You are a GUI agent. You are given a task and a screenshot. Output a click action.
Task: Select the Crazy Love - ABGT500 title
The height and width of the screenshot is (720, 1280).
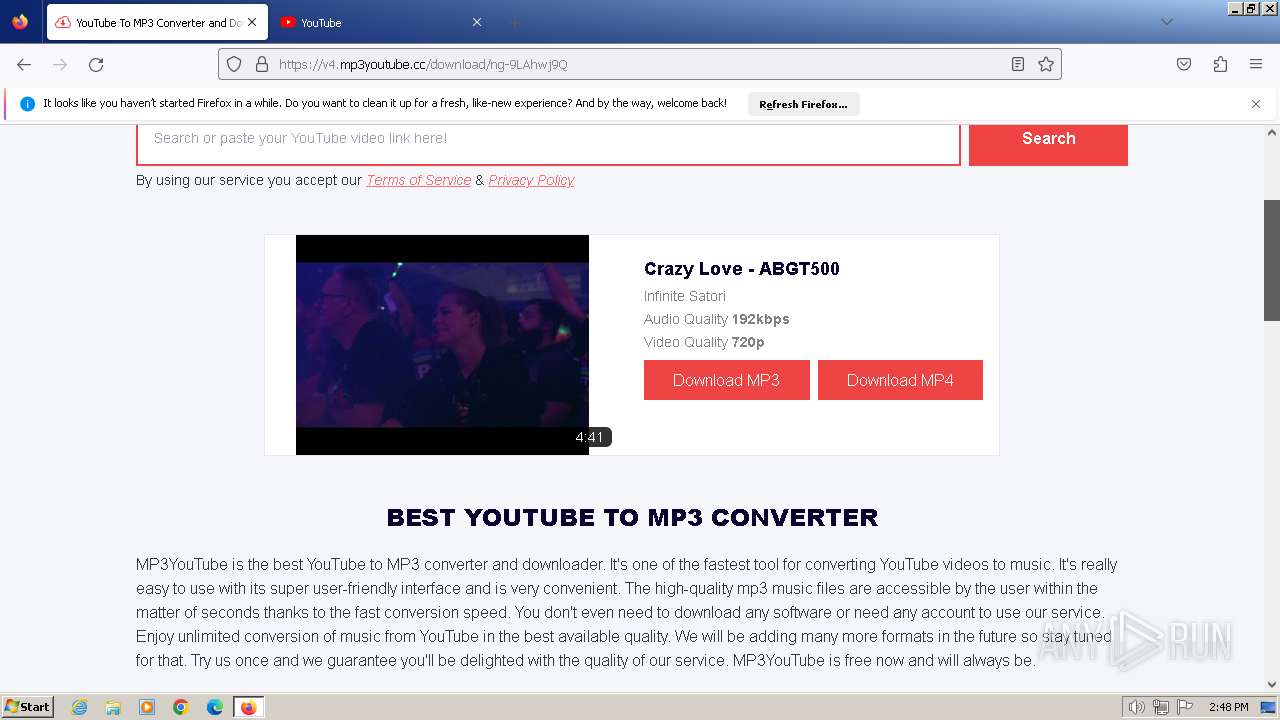pos(742,268)
